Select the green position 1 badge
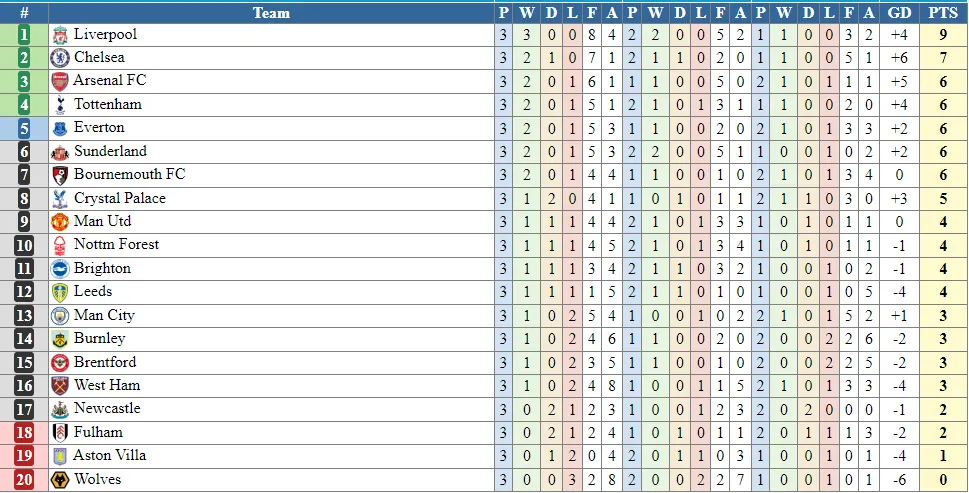Screen dimensions: 969x493 coord(24,35)
